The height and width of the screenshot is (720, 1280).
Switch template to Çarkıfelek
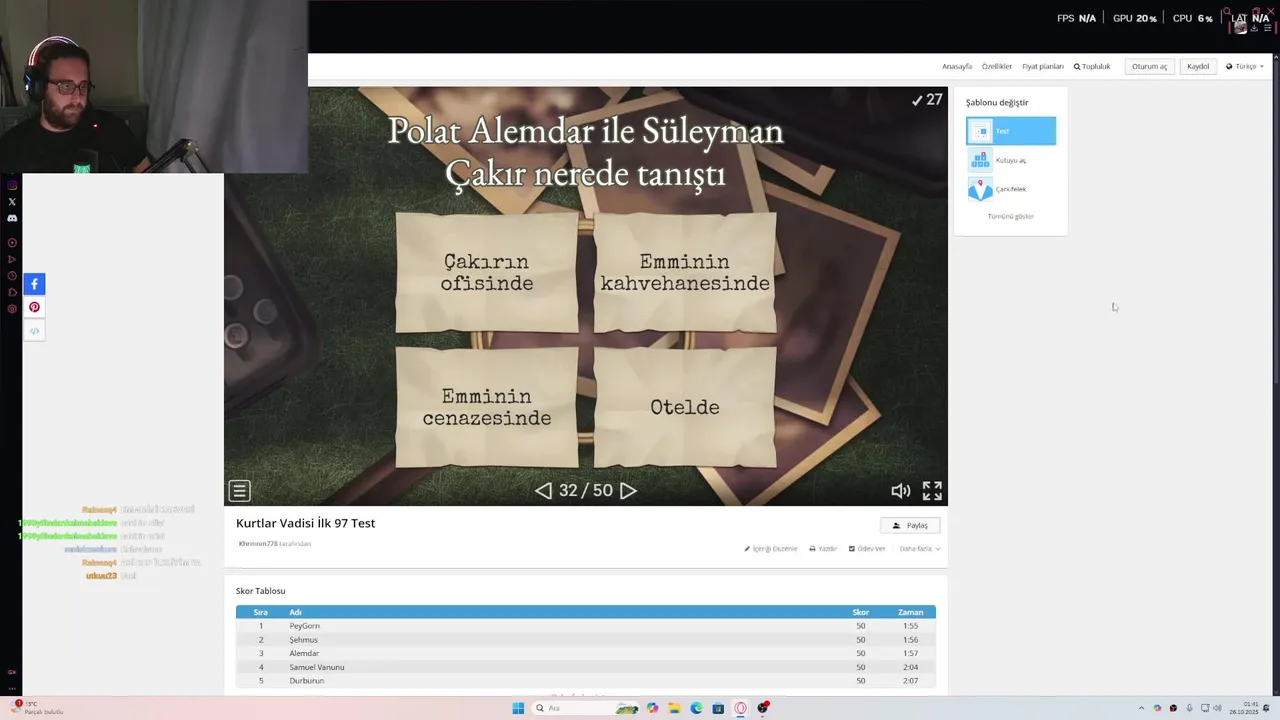coord(1011,189)
